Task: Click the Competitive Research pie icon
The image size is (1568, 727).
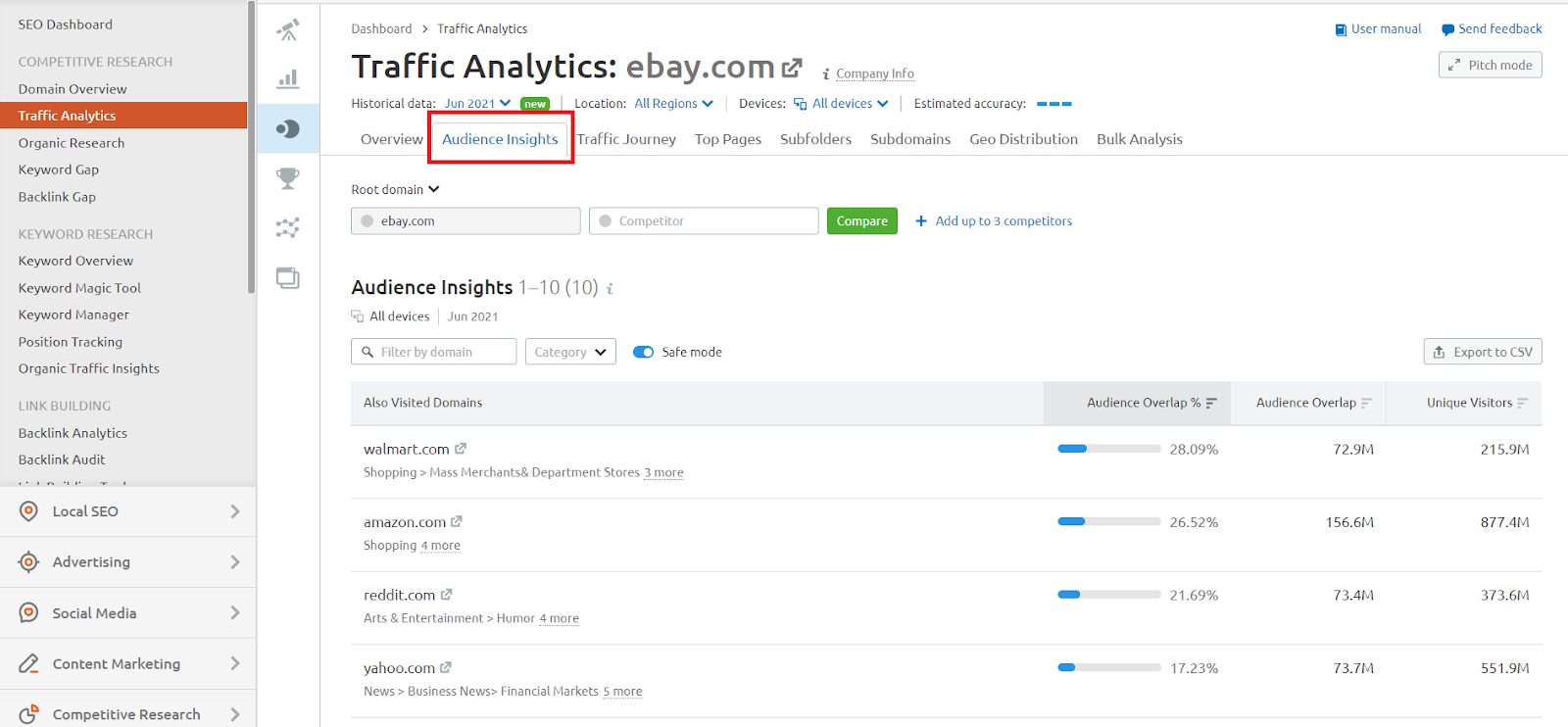Action: 29,713
